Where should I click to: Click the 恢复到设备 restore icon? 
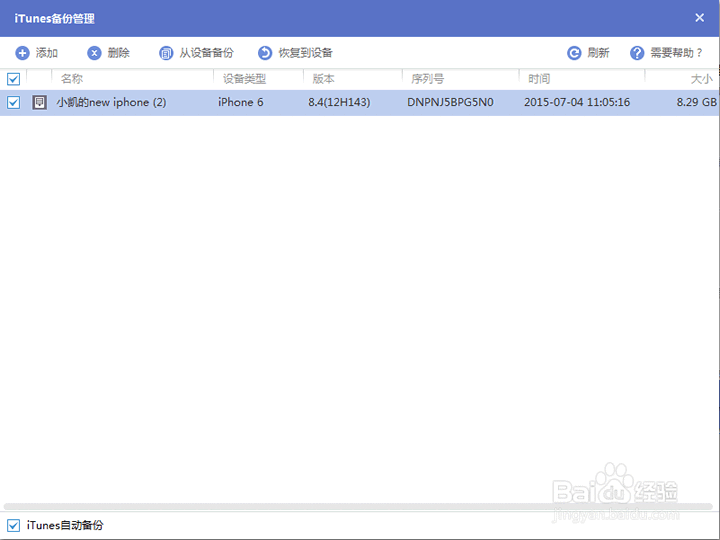tap(264, 53)
